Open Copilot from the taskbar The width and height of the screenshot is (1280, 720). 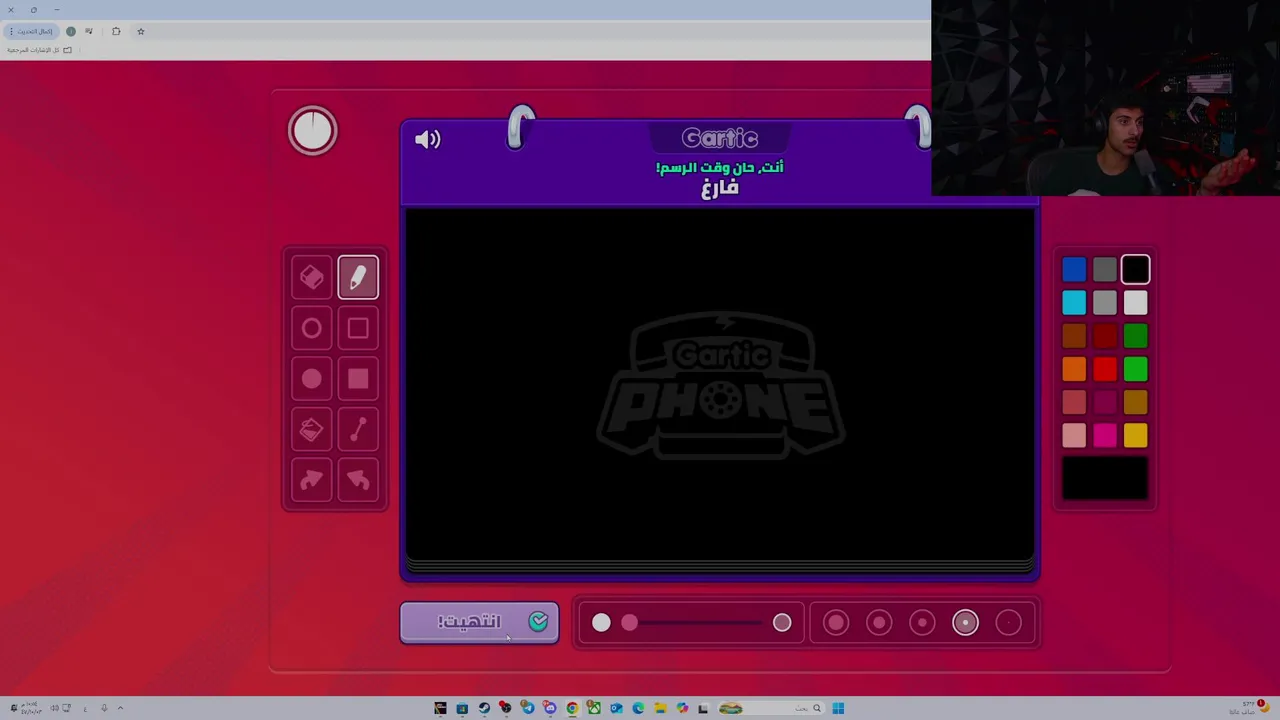click(682, 708)
